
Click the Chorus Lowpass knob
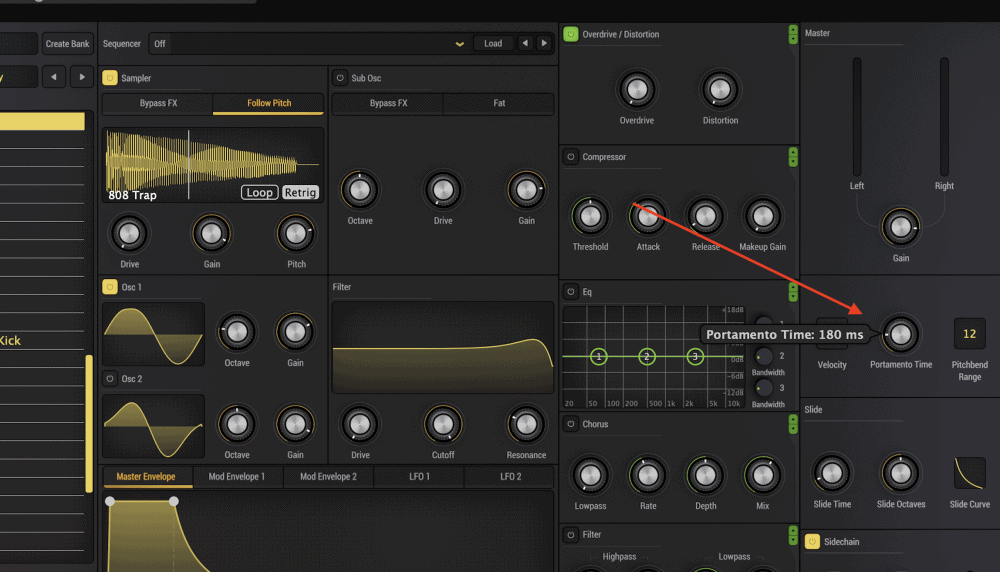click(590, 475)
